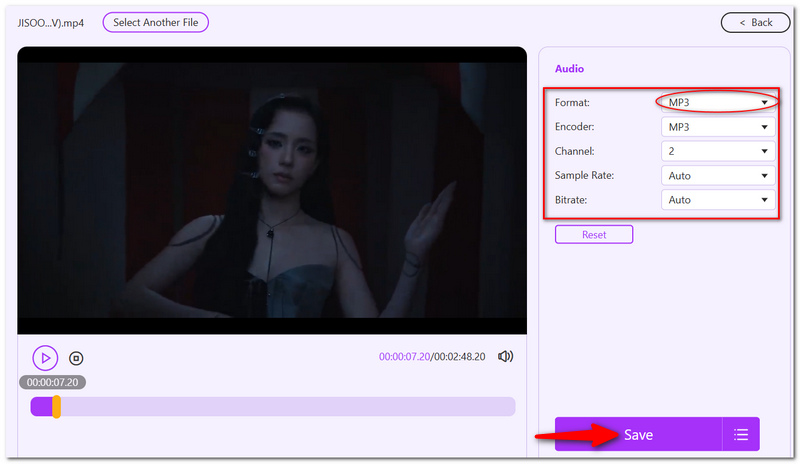Open the save options list icon

[741, 434]
